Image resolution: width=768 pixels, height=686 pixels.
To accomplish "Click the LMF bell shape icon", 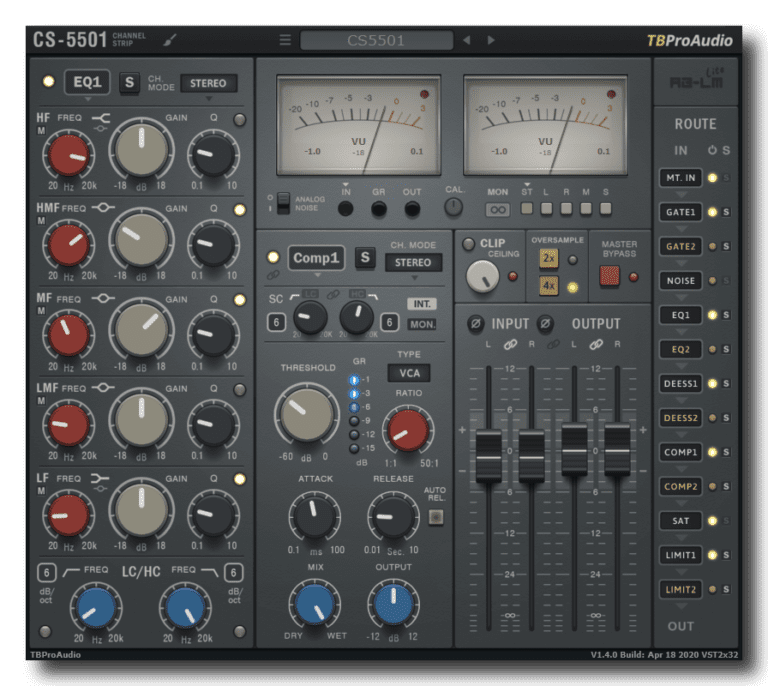I will point(103,388).
